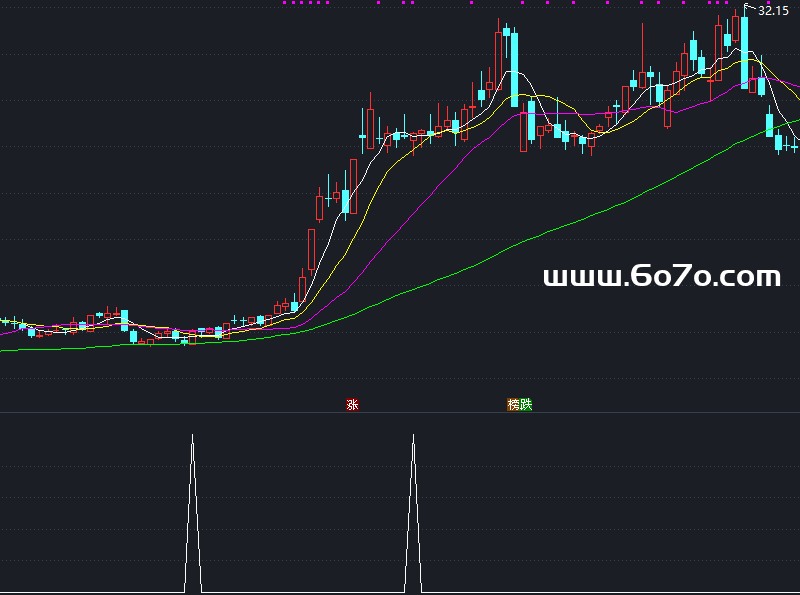800x595 pixels.
Task: Select the first candle at the chart's left edge
Action: pyautogui.click(x=4, y=321)
